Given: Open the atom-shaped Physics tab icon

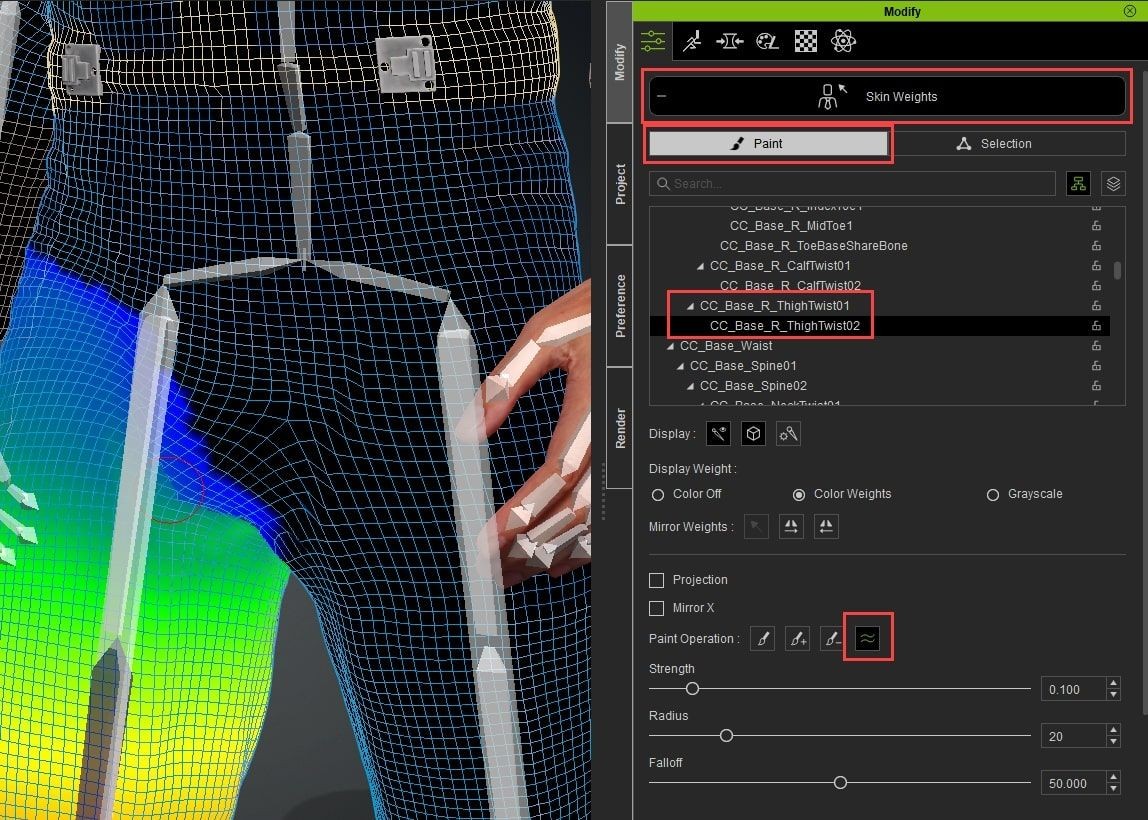Looking at the screenshot, I should 843,41.
